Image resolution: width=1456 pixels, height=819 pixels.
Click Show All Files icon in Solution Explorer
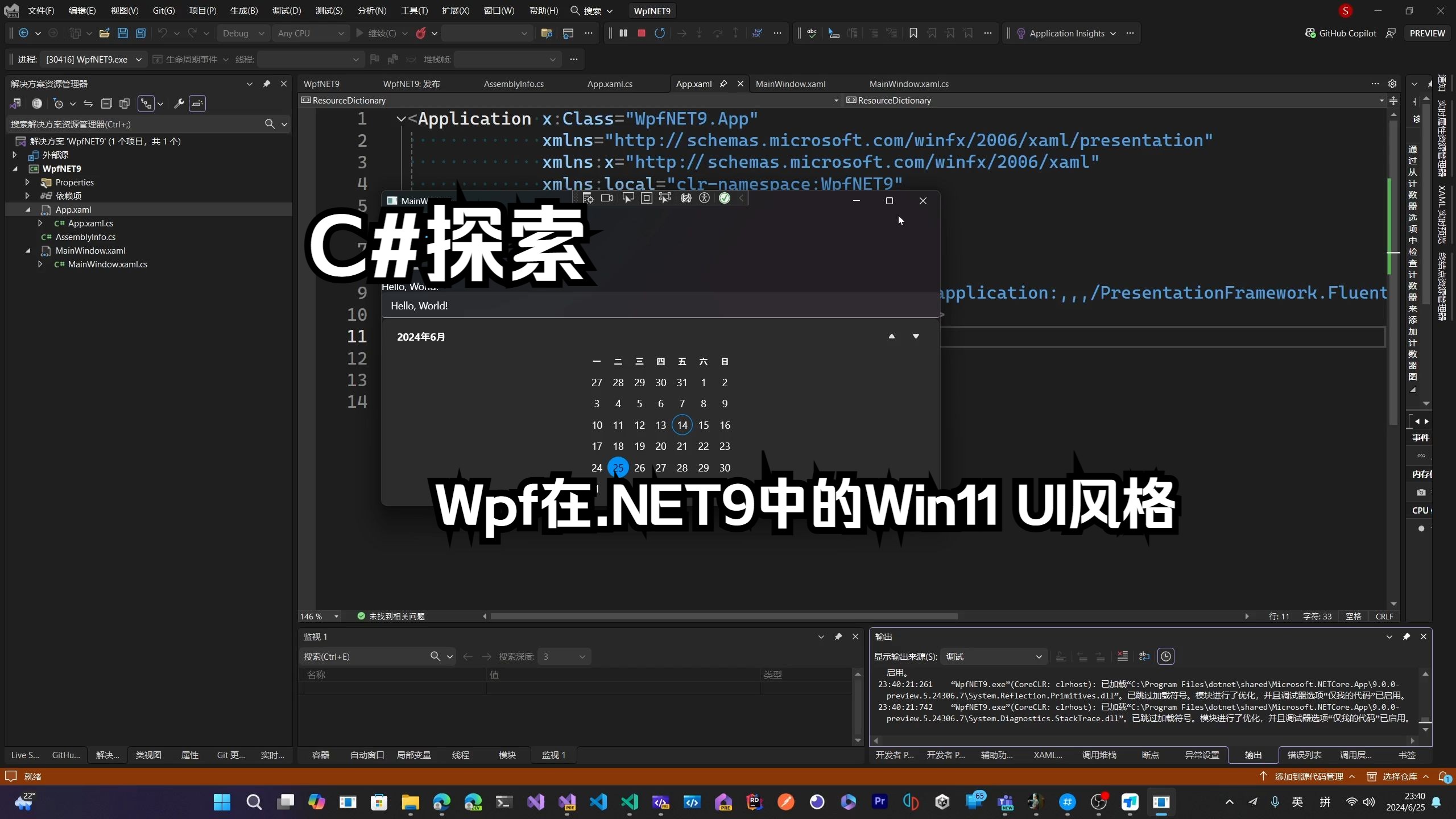125,104
